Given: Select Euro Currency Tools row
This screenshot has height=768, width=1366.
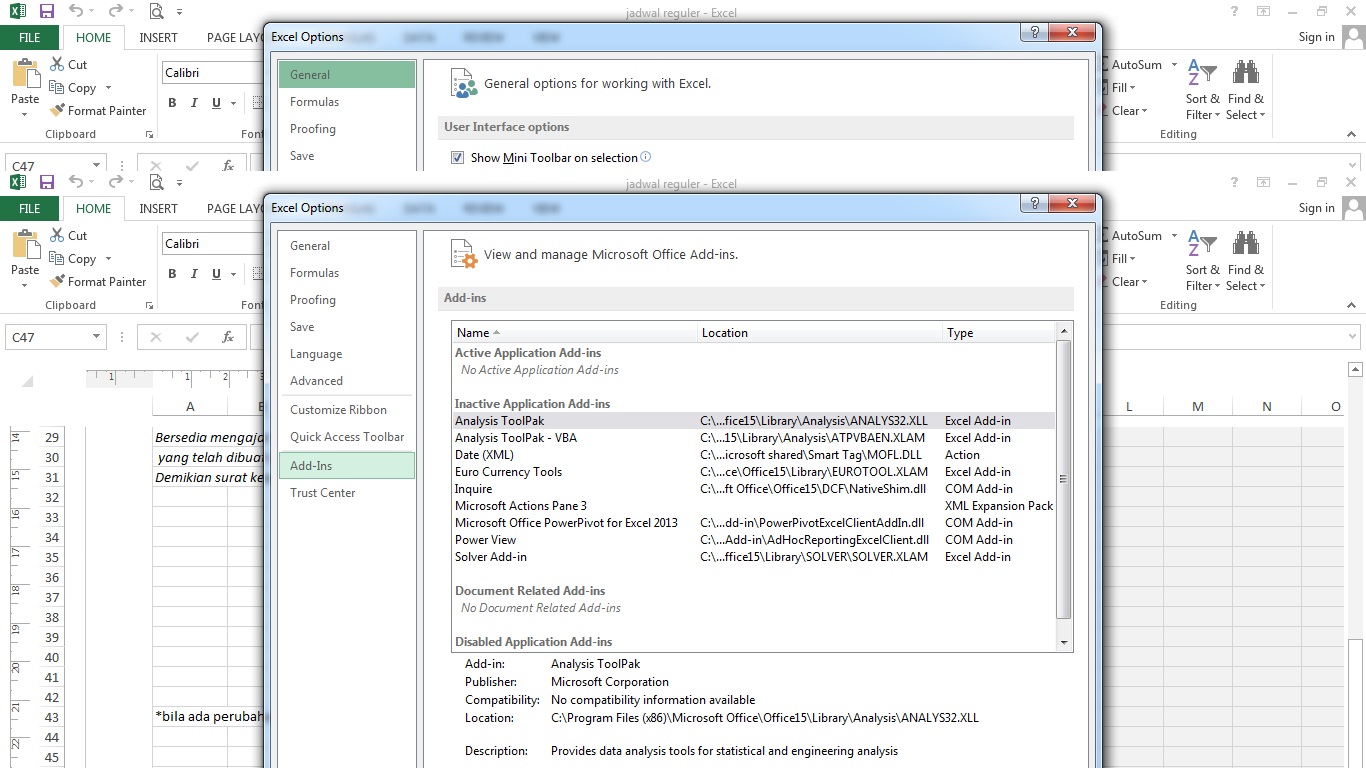Looking at the screenshot, I should click(x=754, y=472).
